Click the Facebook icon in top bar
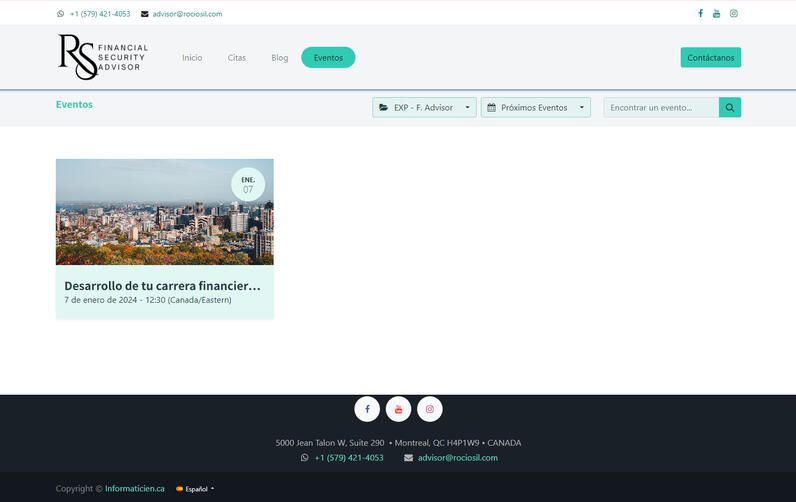This screenshot has height=502, width=796. click(x=700, y=14)
